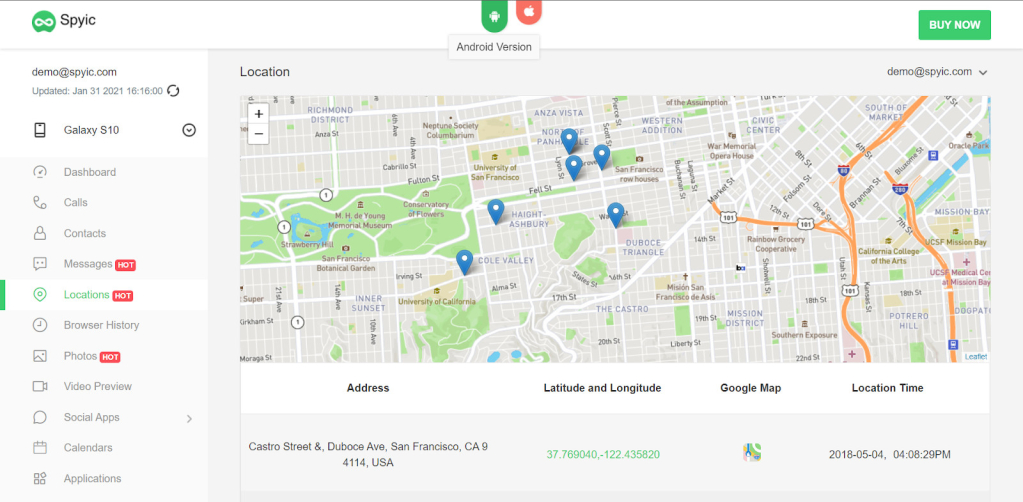Click the Video Preview camera icon
Screen dimensions: 1023x502
[x=40, y=386]
